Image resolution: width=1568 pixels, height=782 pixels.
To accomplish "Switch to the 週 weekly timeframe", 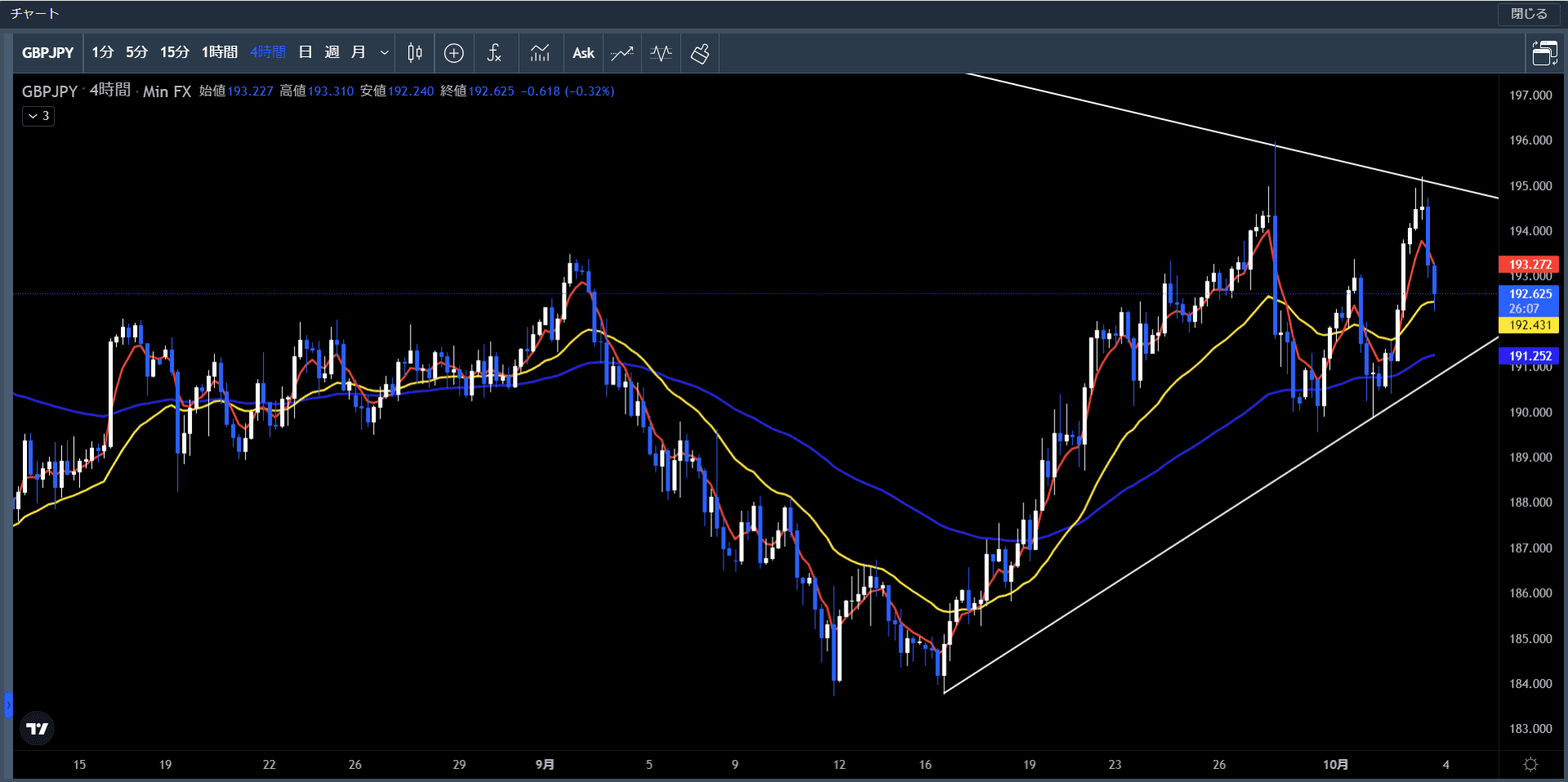I will click(332, 52).
